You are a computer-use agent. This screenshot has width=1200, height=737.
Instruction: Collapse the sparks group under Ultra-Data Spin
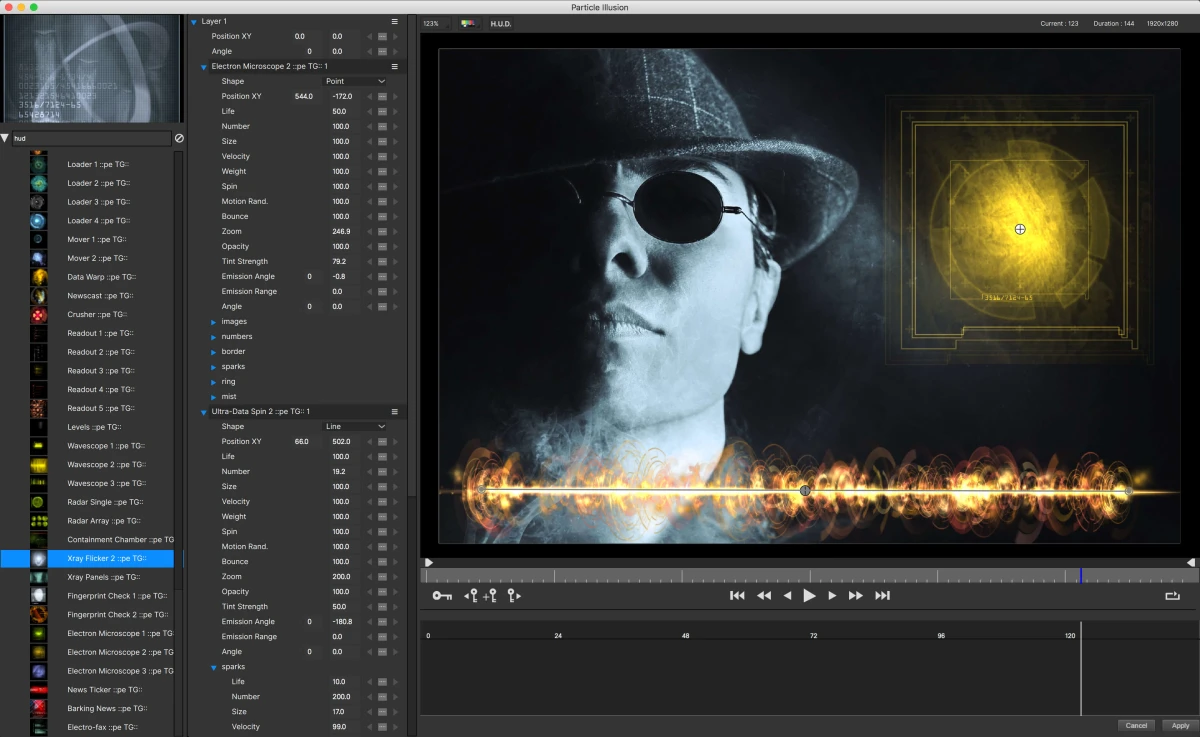click(213, 666)
